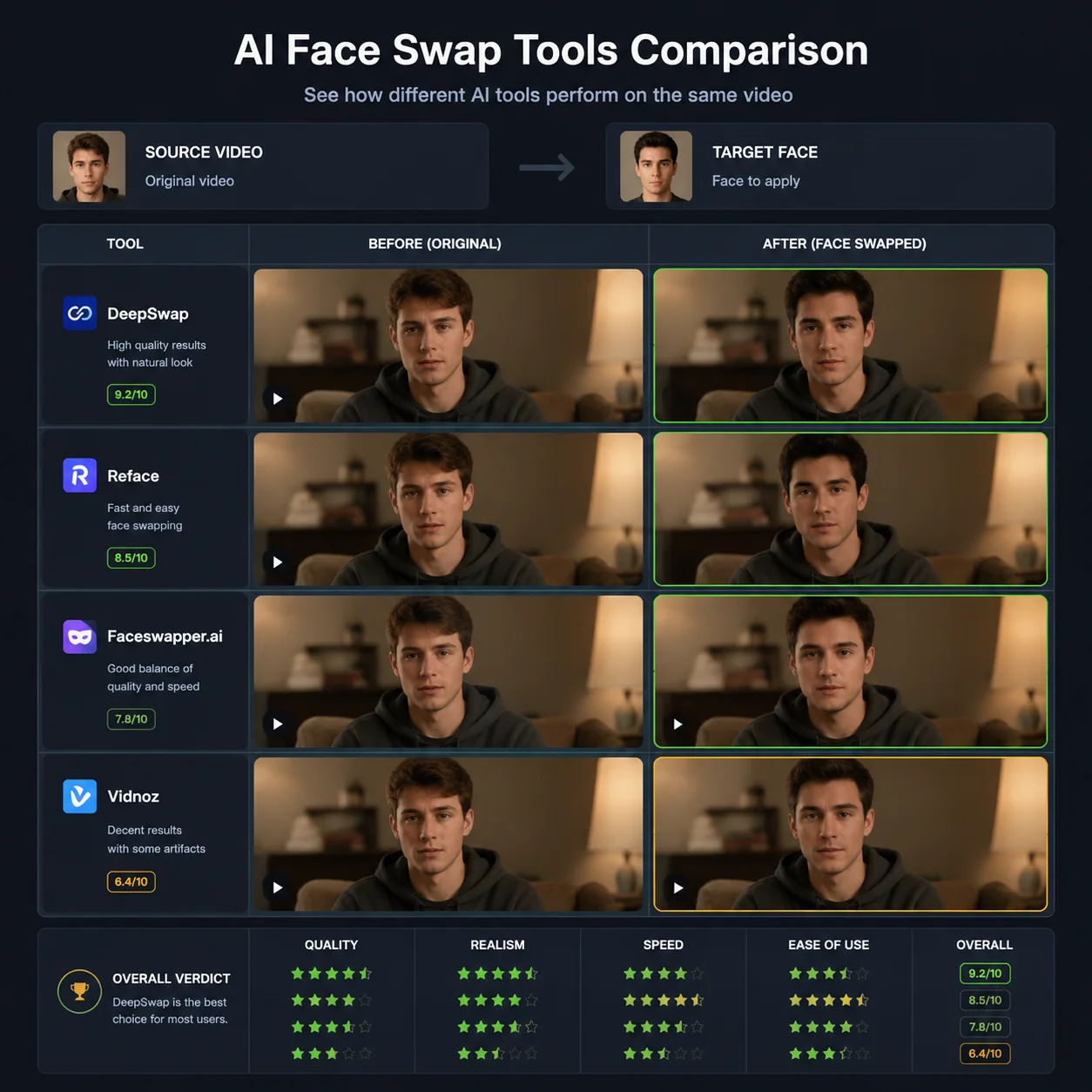Click the QUALITY ratings header
This screenshot has width=1092, height=1092.
[331, 945]
